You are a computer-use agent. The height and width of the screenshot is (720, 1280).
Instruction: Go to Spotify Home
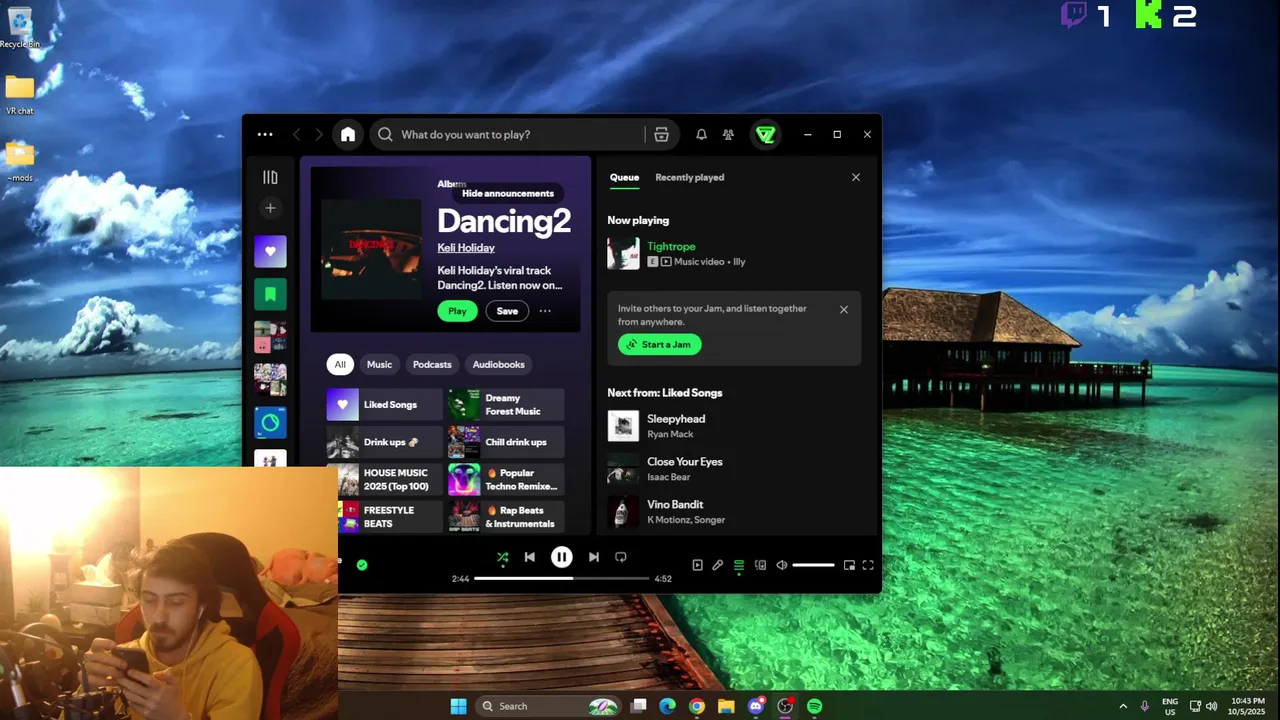348,134
